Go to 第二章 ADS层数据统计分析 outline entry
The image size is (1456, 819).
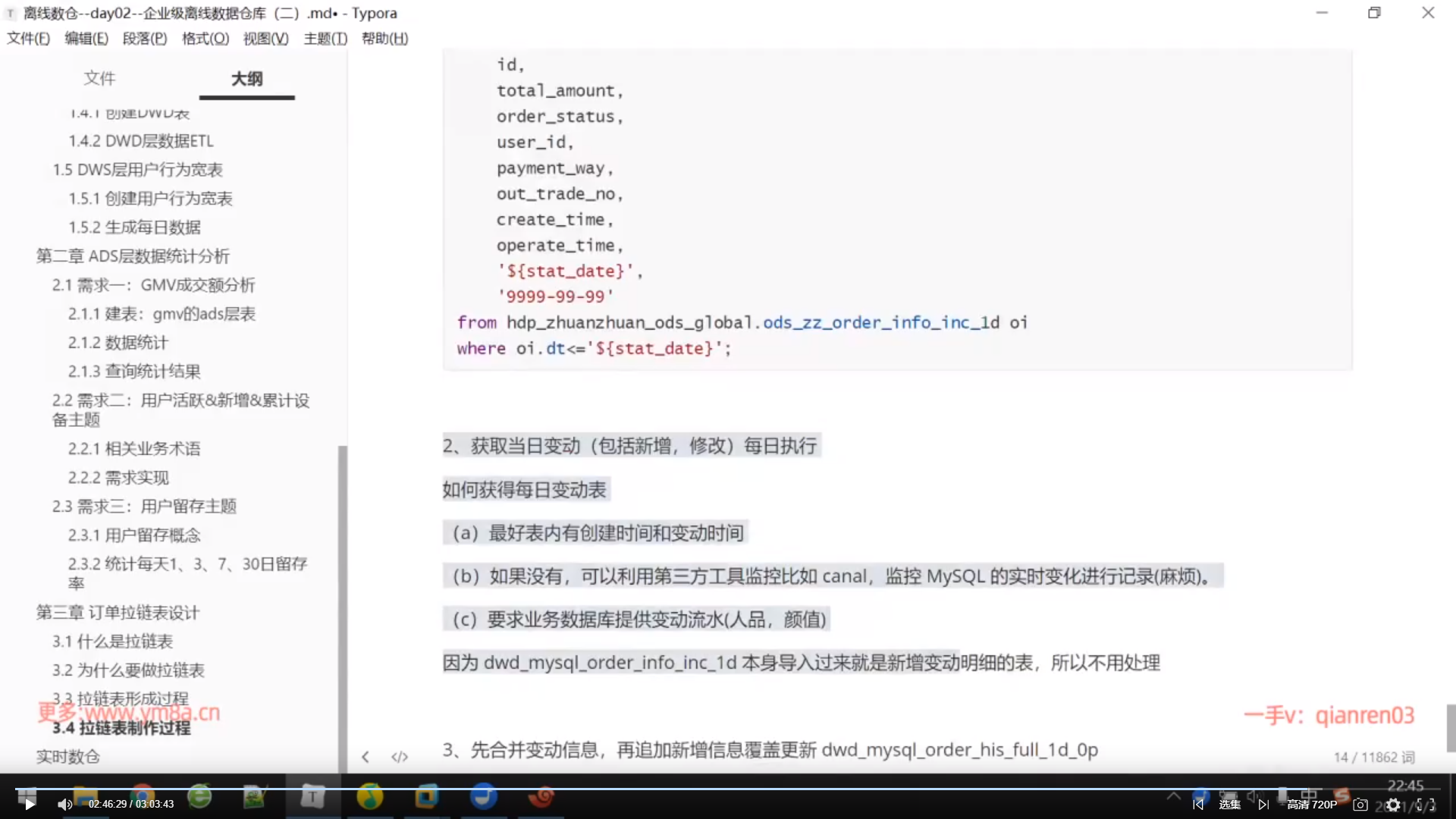133,256
